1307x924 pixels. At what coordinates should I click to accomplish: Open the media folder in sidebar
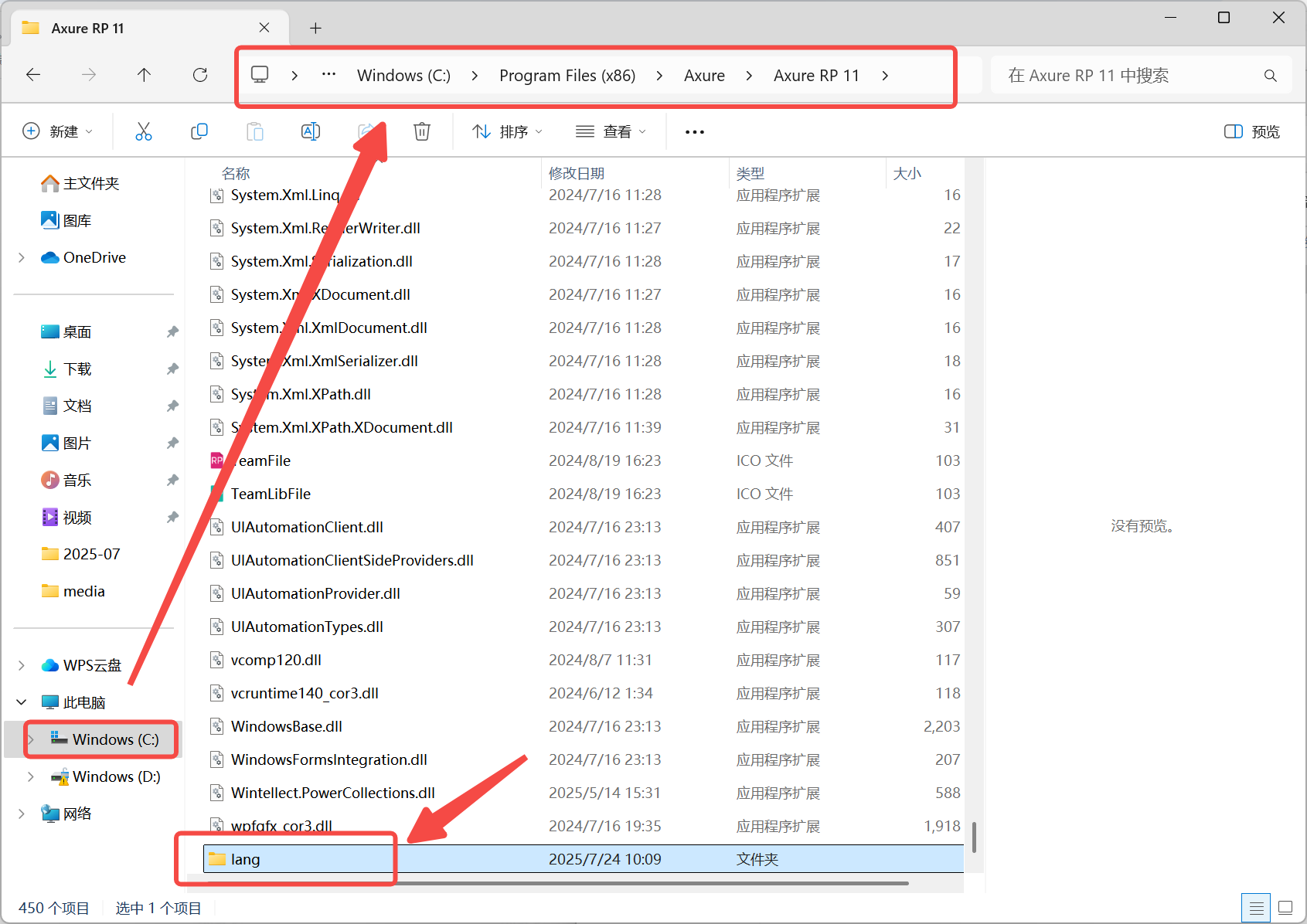73,591
